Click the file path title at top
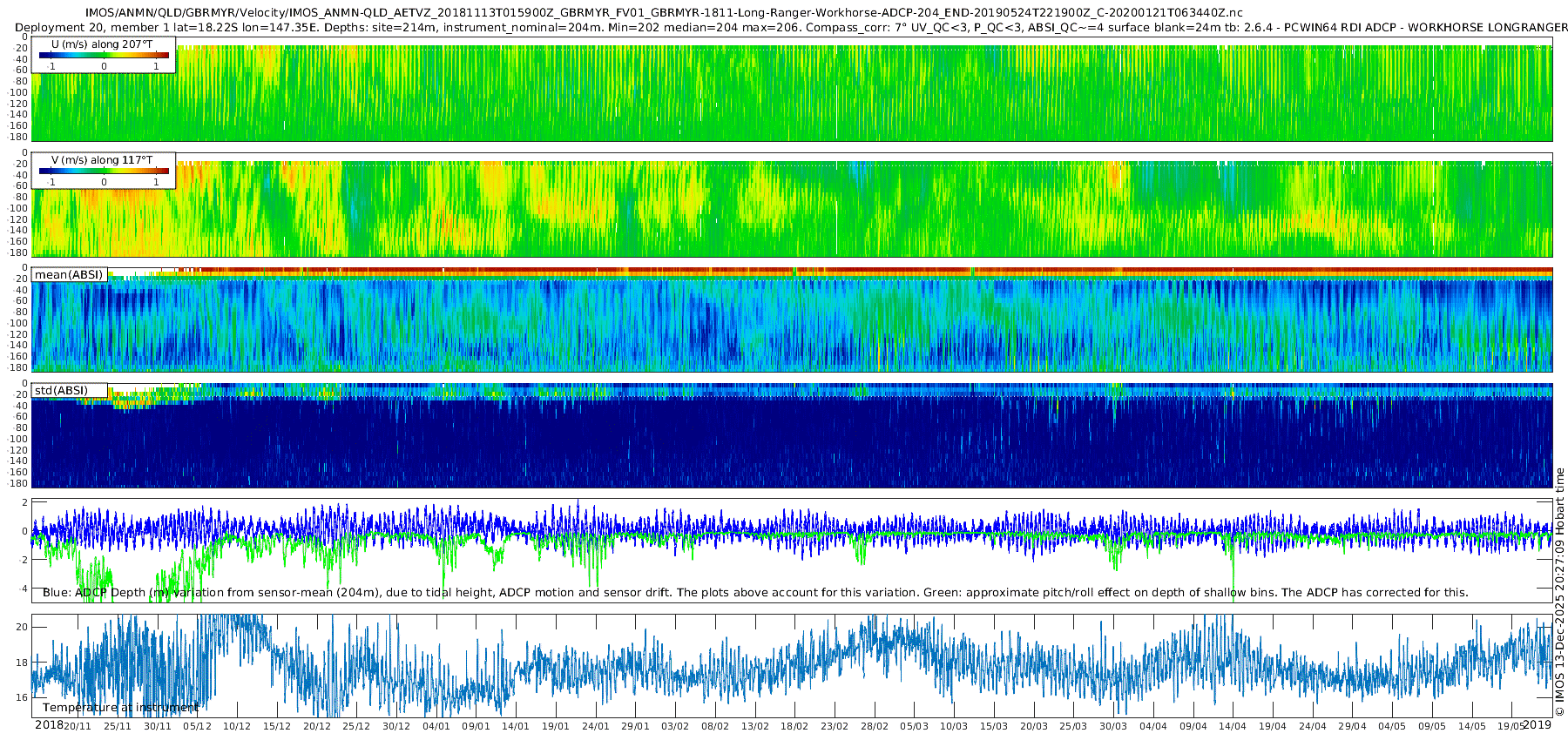 (663, 13)
